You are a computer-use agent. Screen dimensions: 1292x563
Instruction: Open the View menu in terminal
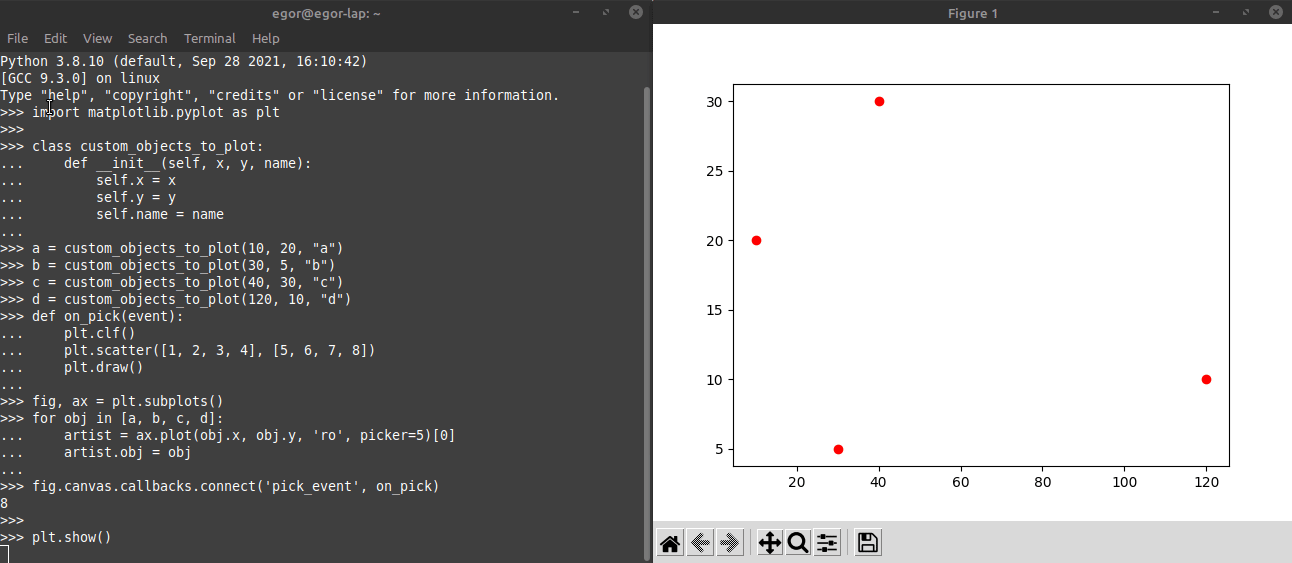tap(97, 38)
